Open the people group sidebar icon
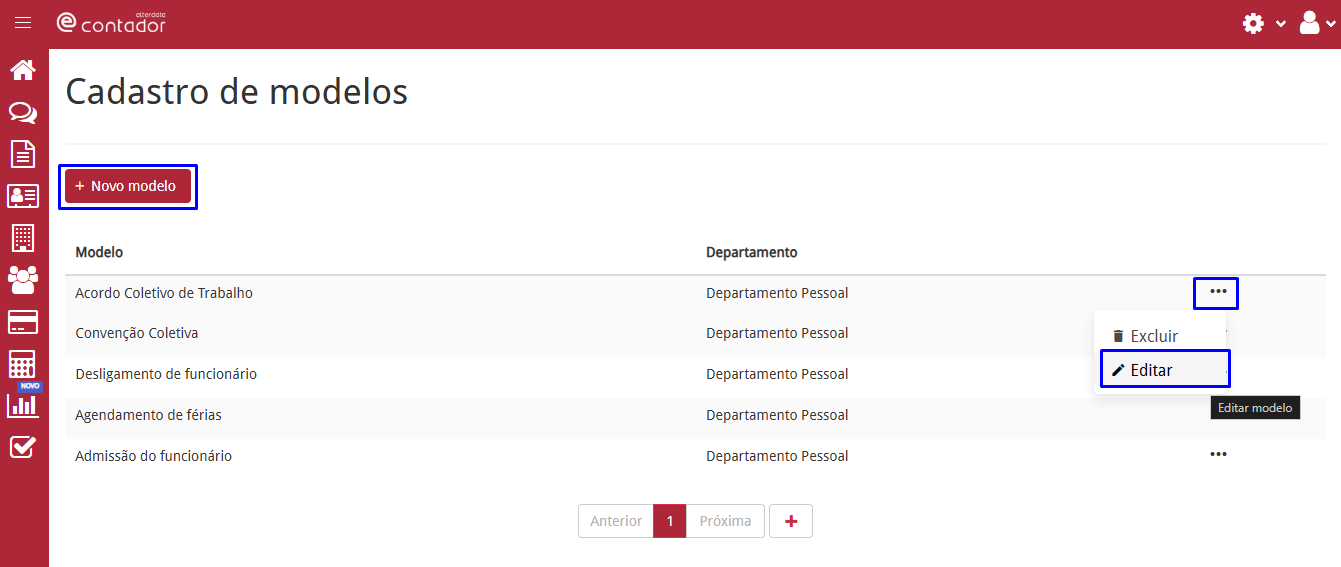Image resolution: width=1341 pixels, height=567 pixels. [23, 280]
